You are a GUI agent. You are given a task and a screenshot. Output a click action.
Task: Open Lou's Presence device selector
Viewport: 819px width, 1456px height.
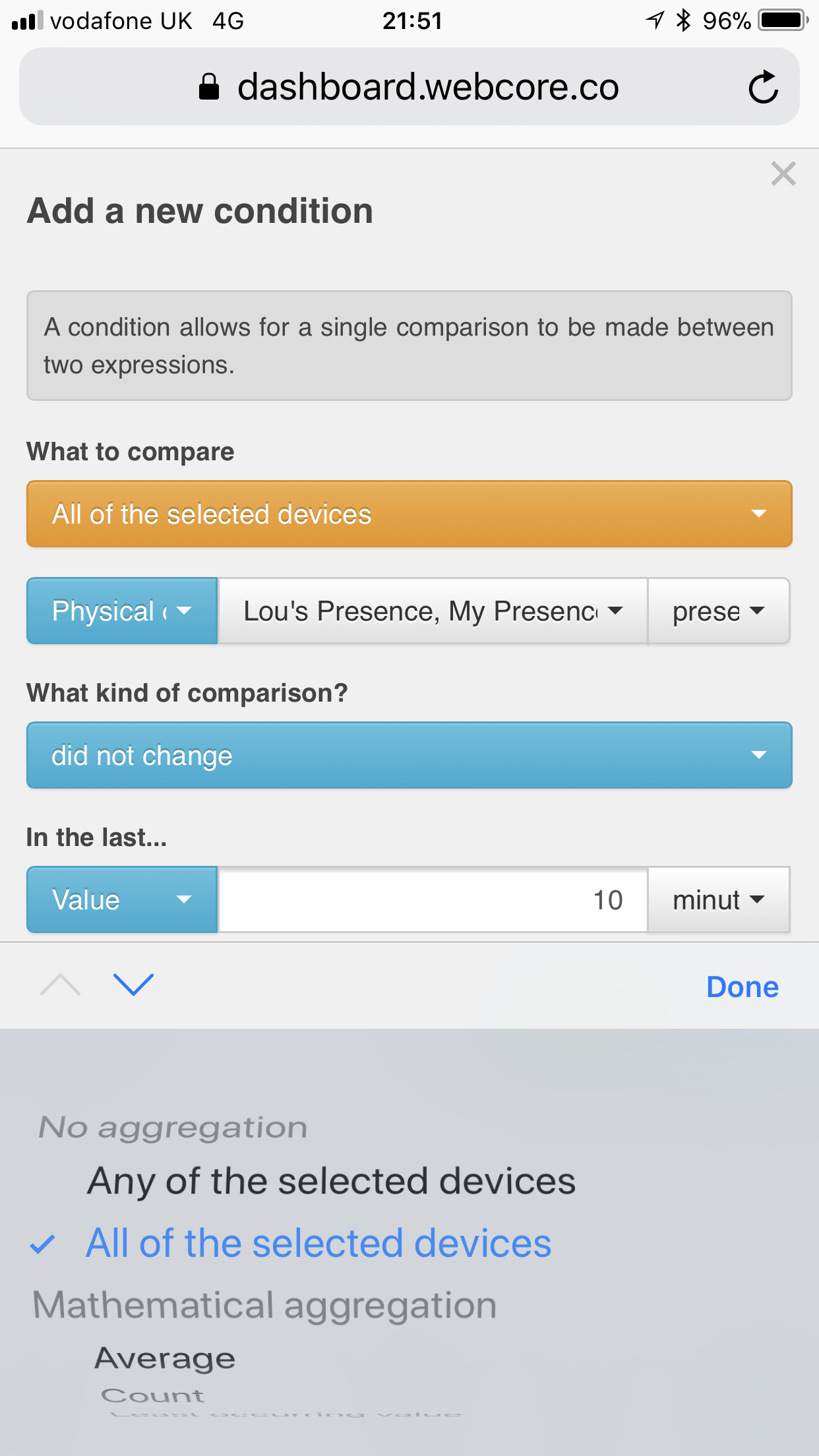click(x=433, y=611)
